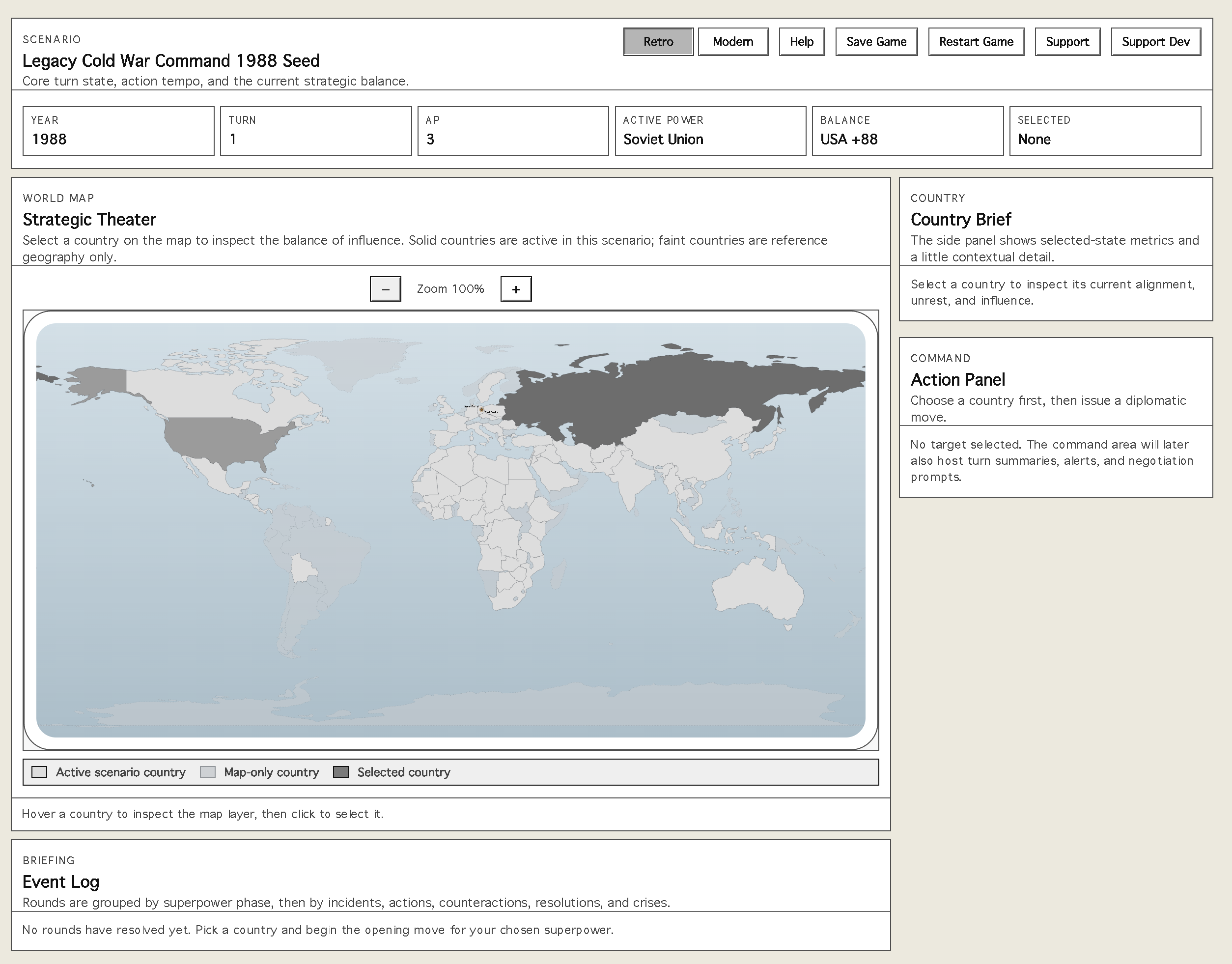
Task: Click the Support Dev button
Action: pos(1155,42)
